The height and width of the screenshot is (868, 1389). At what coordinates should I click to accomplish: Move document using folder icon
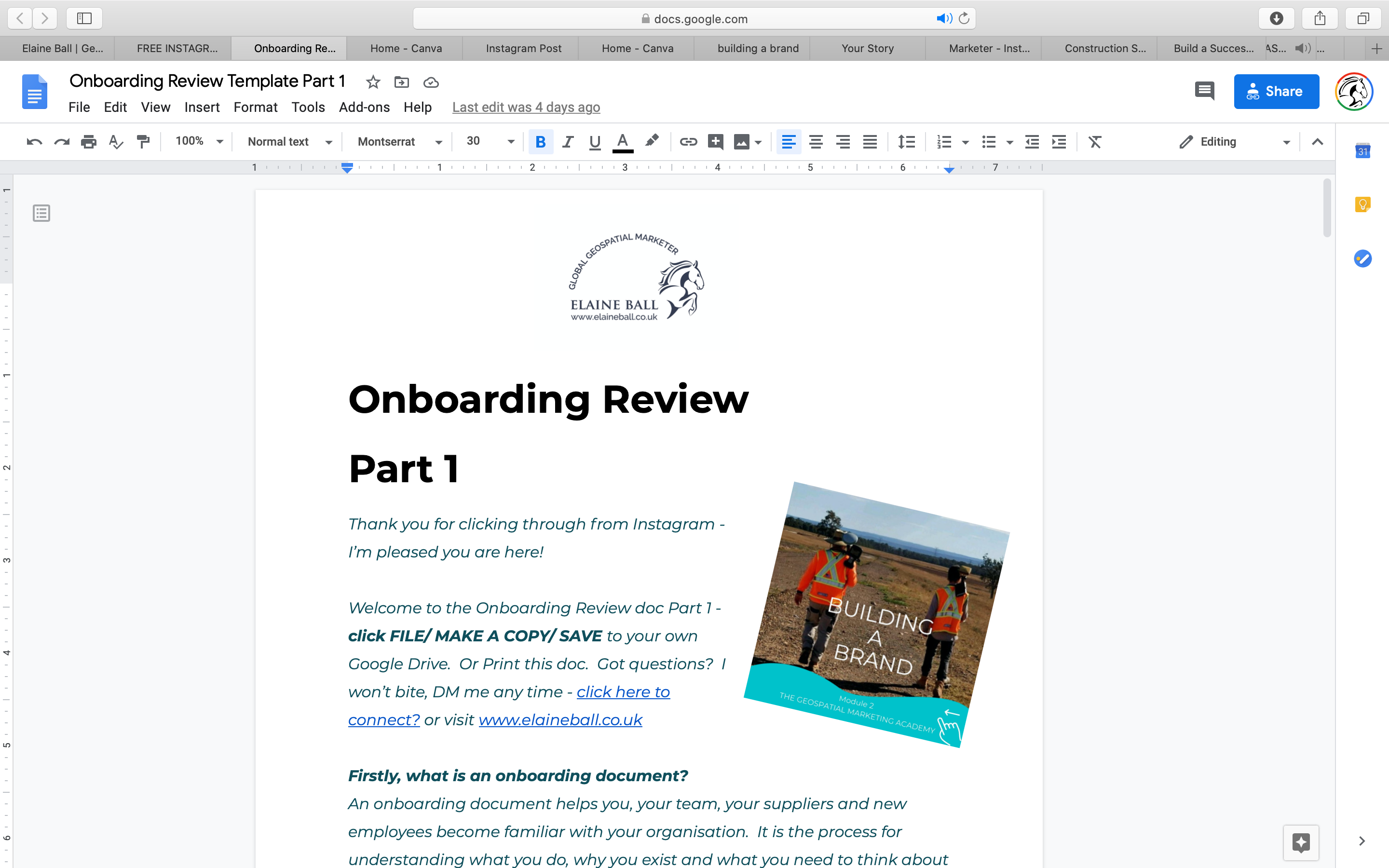[x=402, y=82]
